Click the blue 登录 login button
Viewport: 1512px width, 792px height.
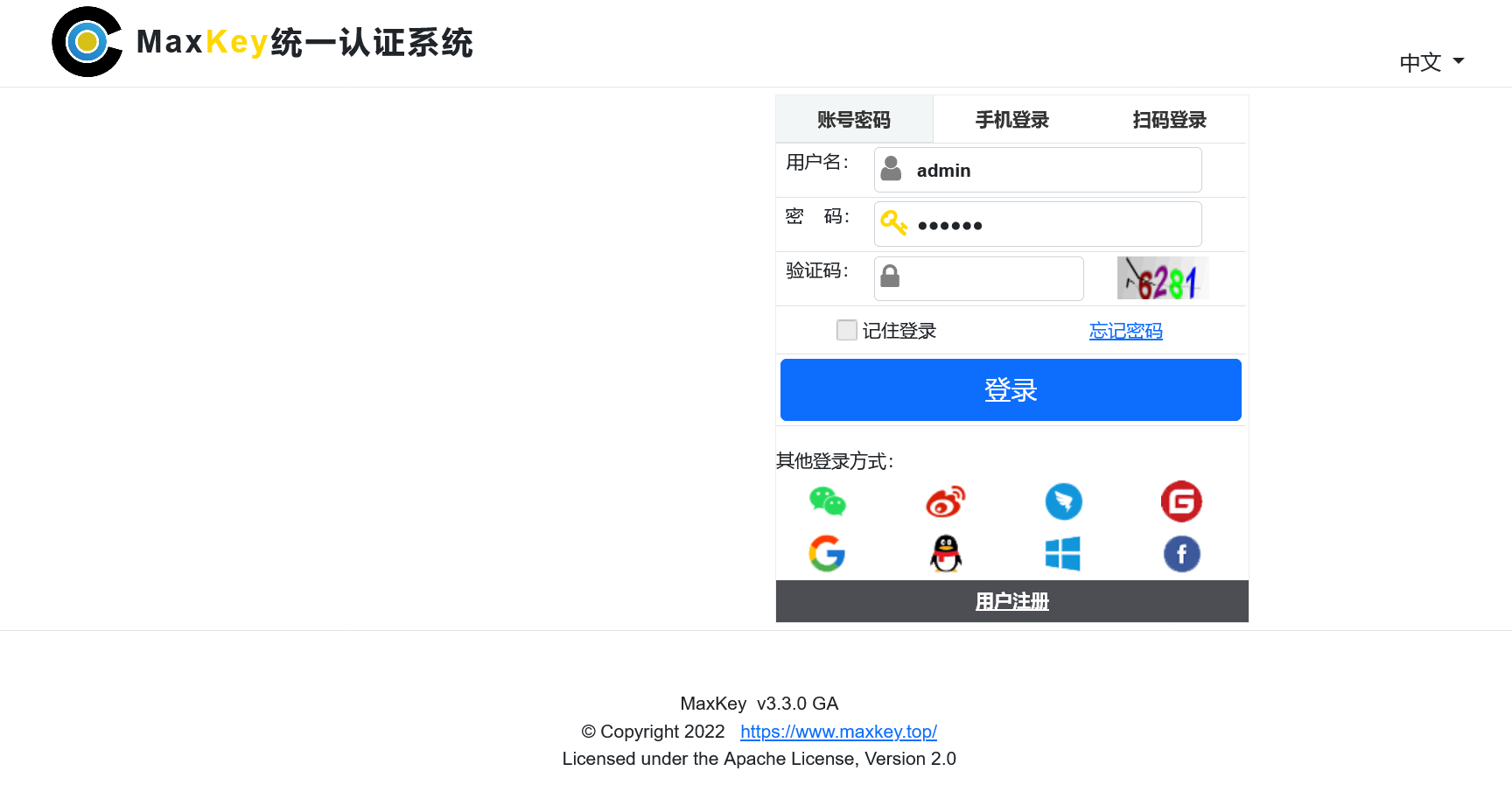click(x=1011, y=389)
